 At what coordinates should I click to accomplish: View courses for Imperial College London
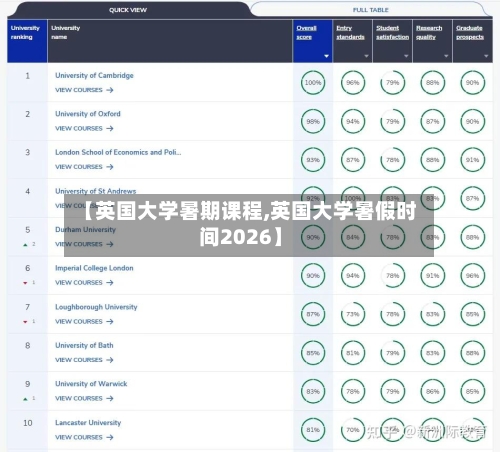(84, 283)
